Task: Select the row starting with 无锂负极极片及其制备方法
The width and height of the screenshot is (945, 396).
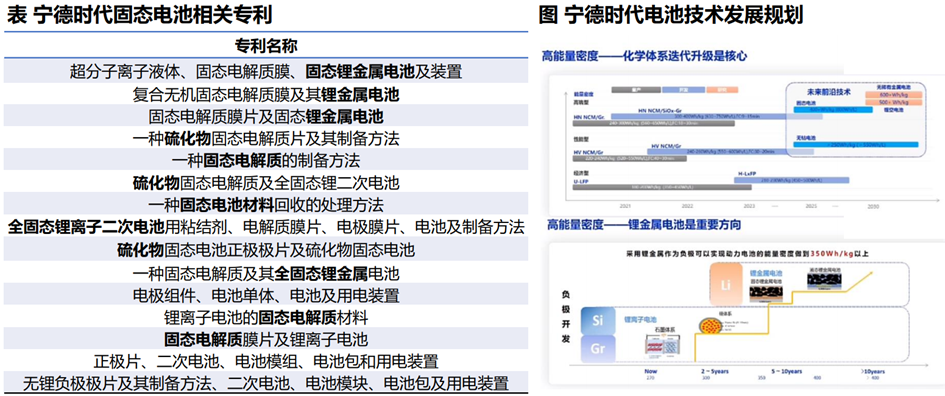Action: 266,382
